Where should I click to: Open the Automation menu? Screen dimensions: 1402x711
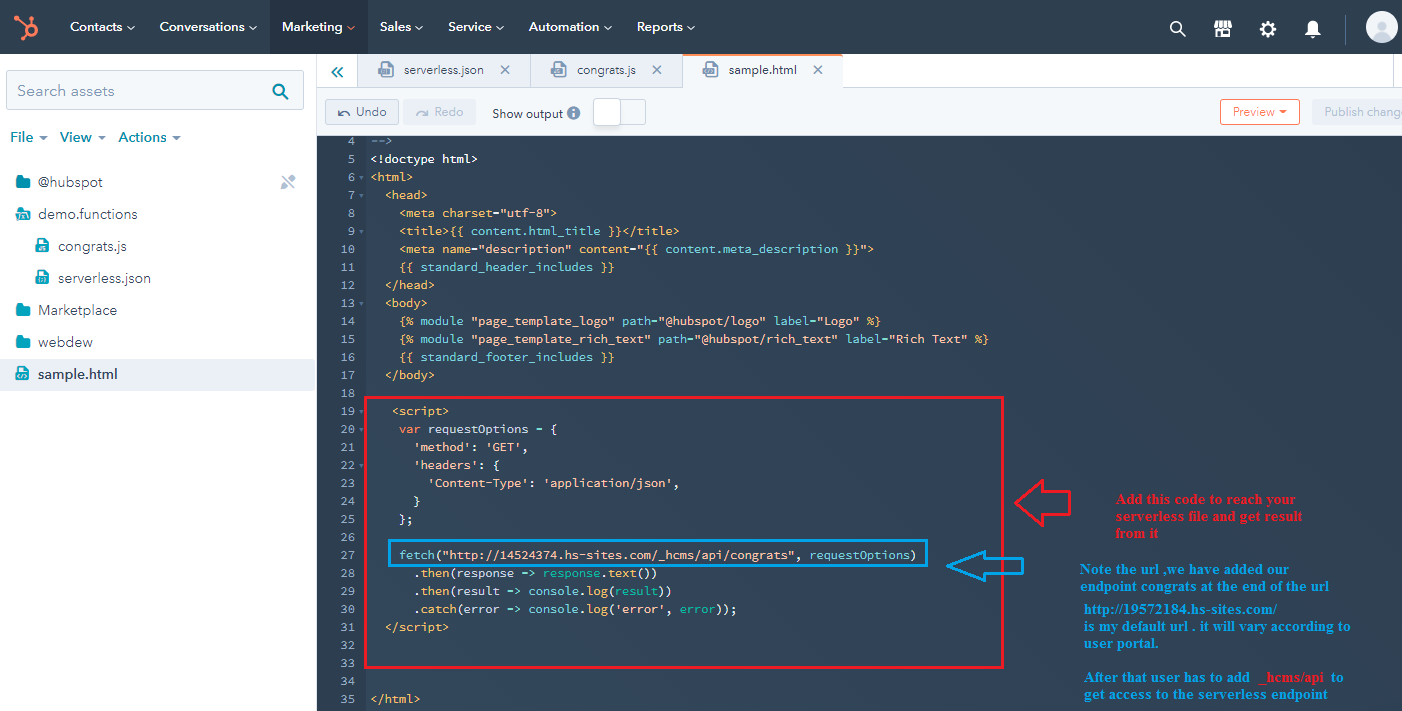point(564,27)
